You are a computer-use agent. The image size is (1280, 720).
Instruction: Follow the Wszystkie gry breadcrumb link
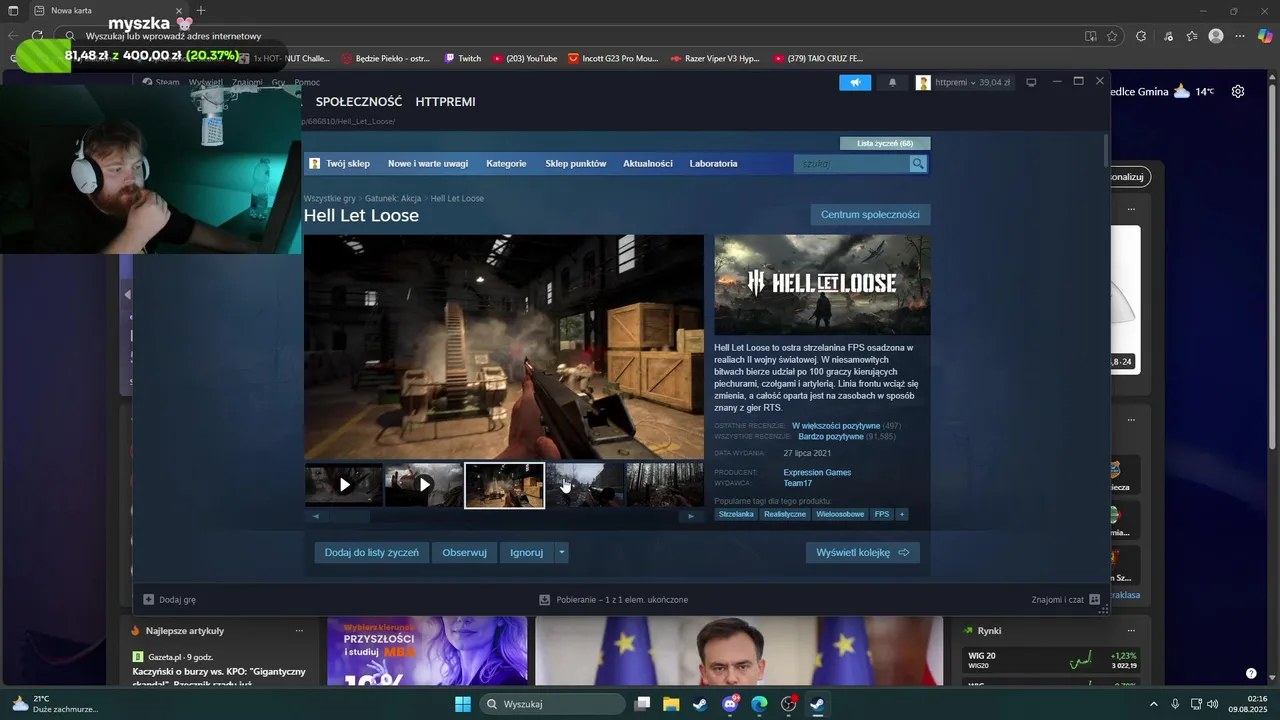tap(330, 198)
